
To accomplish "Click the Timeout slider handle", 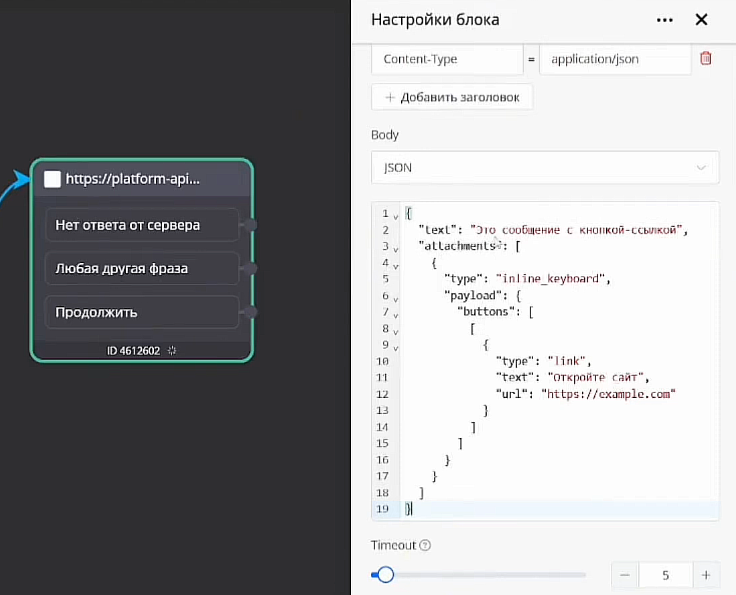I will pyautogui.click(x=385, y=575).
